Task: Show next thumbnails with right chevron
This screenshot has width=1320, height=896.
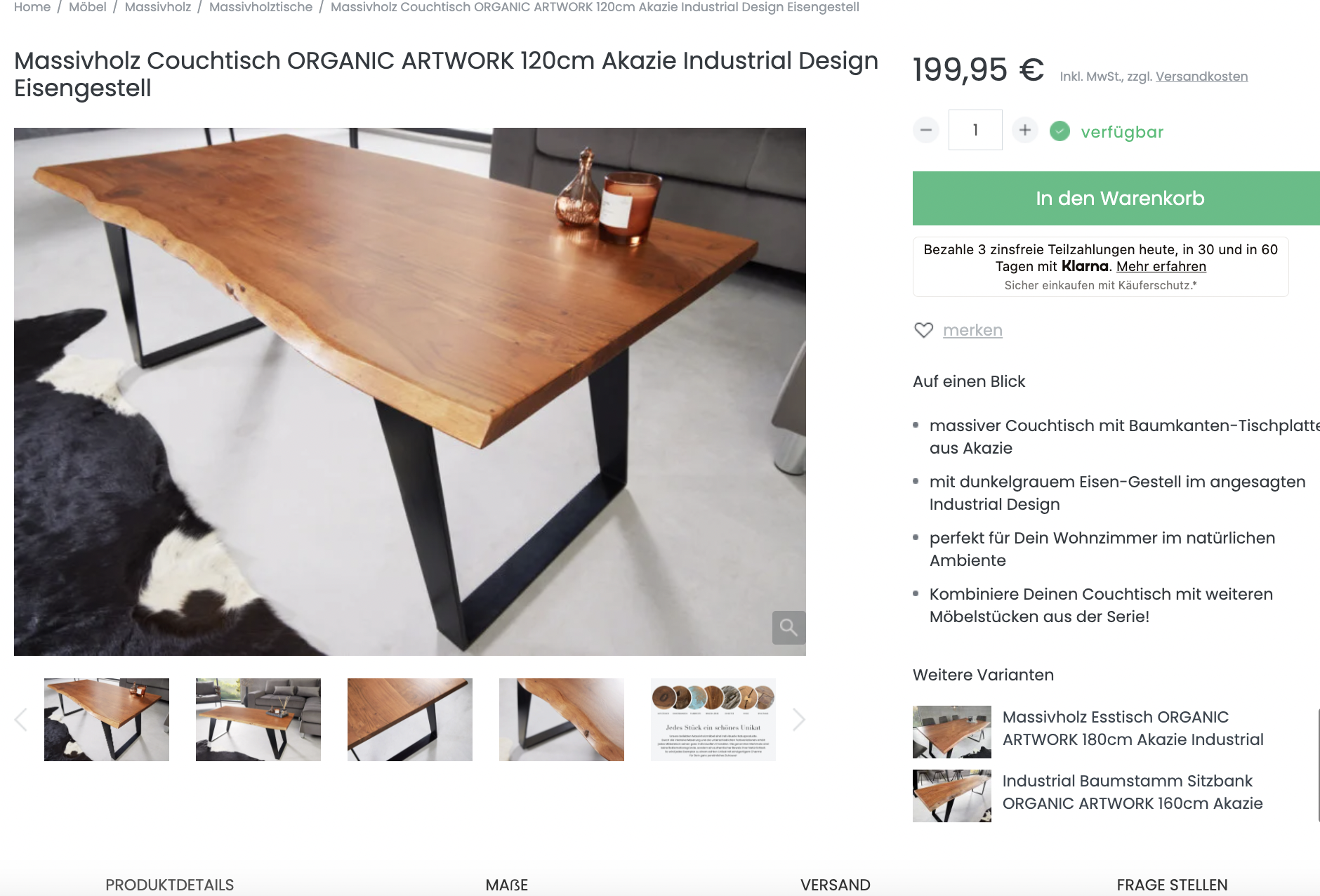Action: pyautogui.click(x=798, y=720)
